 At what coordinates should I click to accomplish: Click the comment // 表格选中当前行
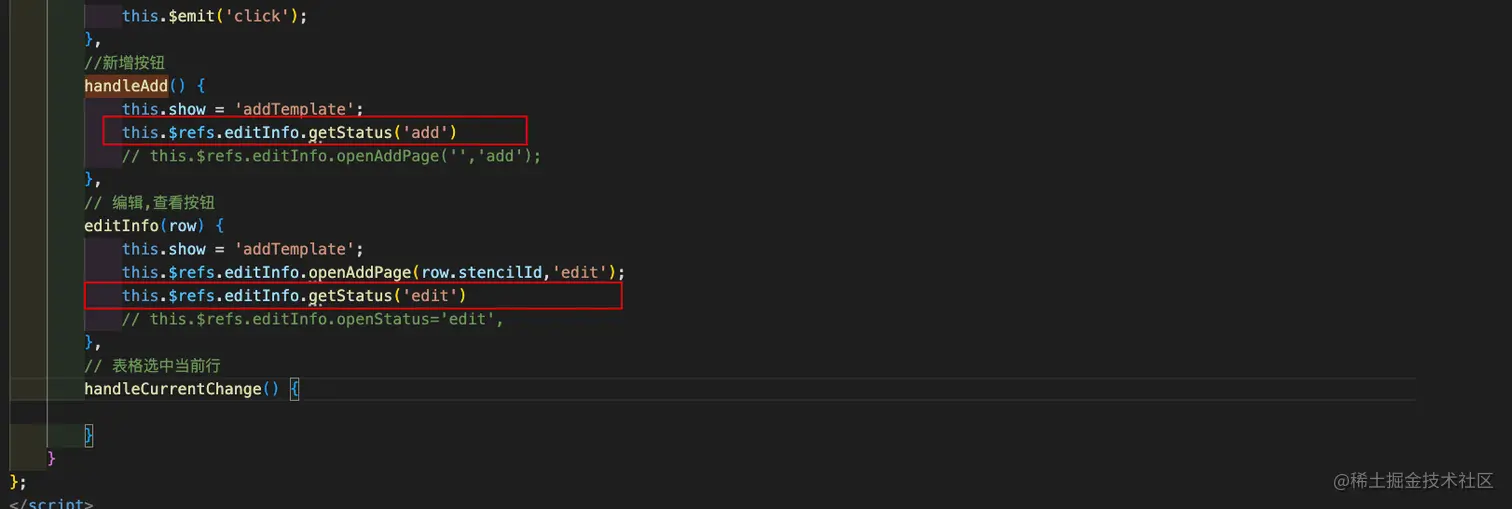coord(152,366)
